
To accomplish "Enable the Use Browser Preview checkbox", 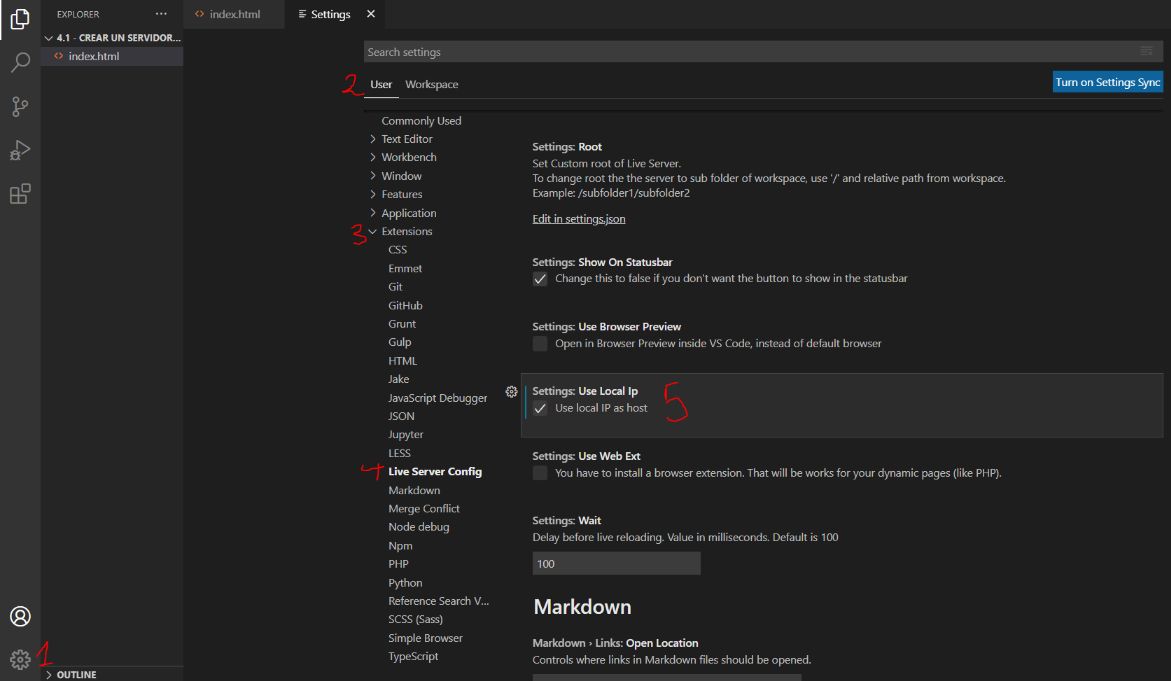I will pos(540,344).
